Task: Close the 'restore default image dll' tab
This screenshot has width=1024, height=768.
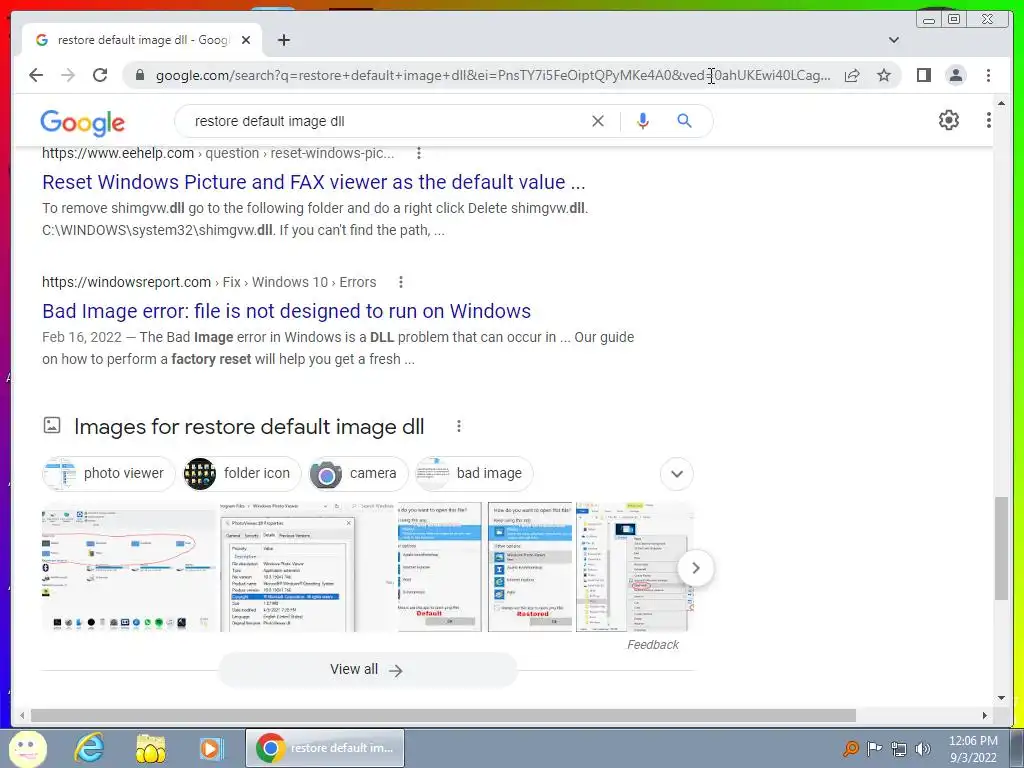Action: point(246,40)
